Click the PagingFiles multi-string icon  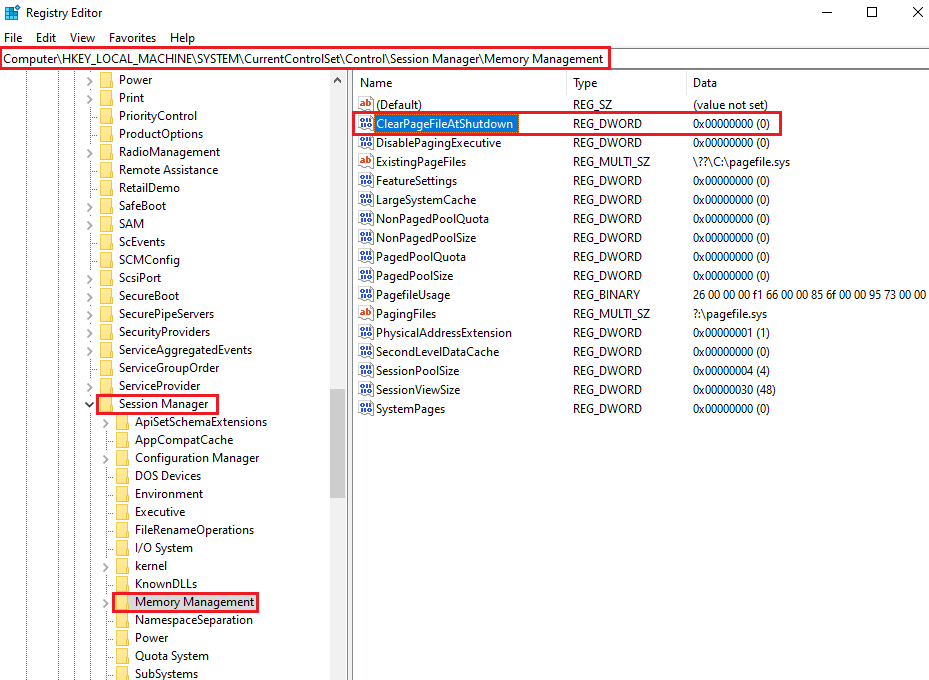(x=366, y=313)
